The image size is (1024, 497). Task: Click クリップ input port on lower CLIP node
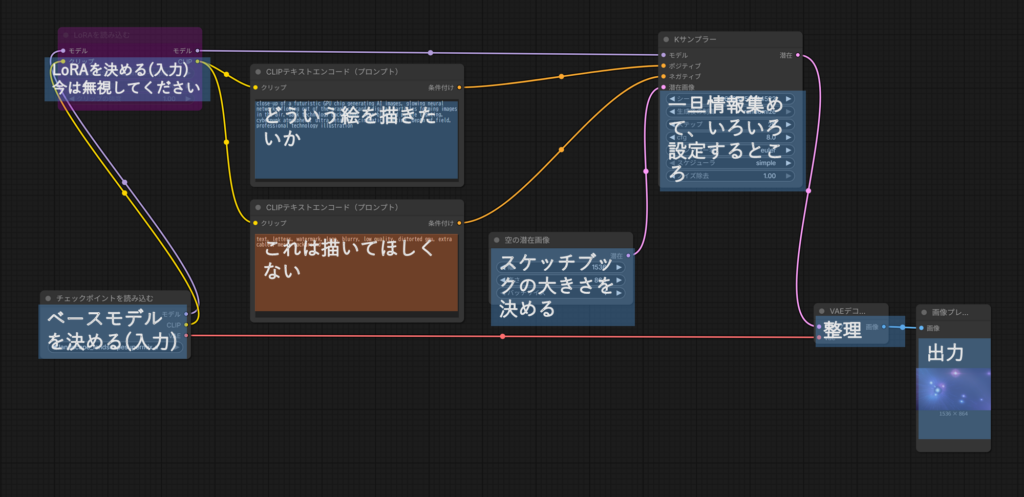point(256,222)
